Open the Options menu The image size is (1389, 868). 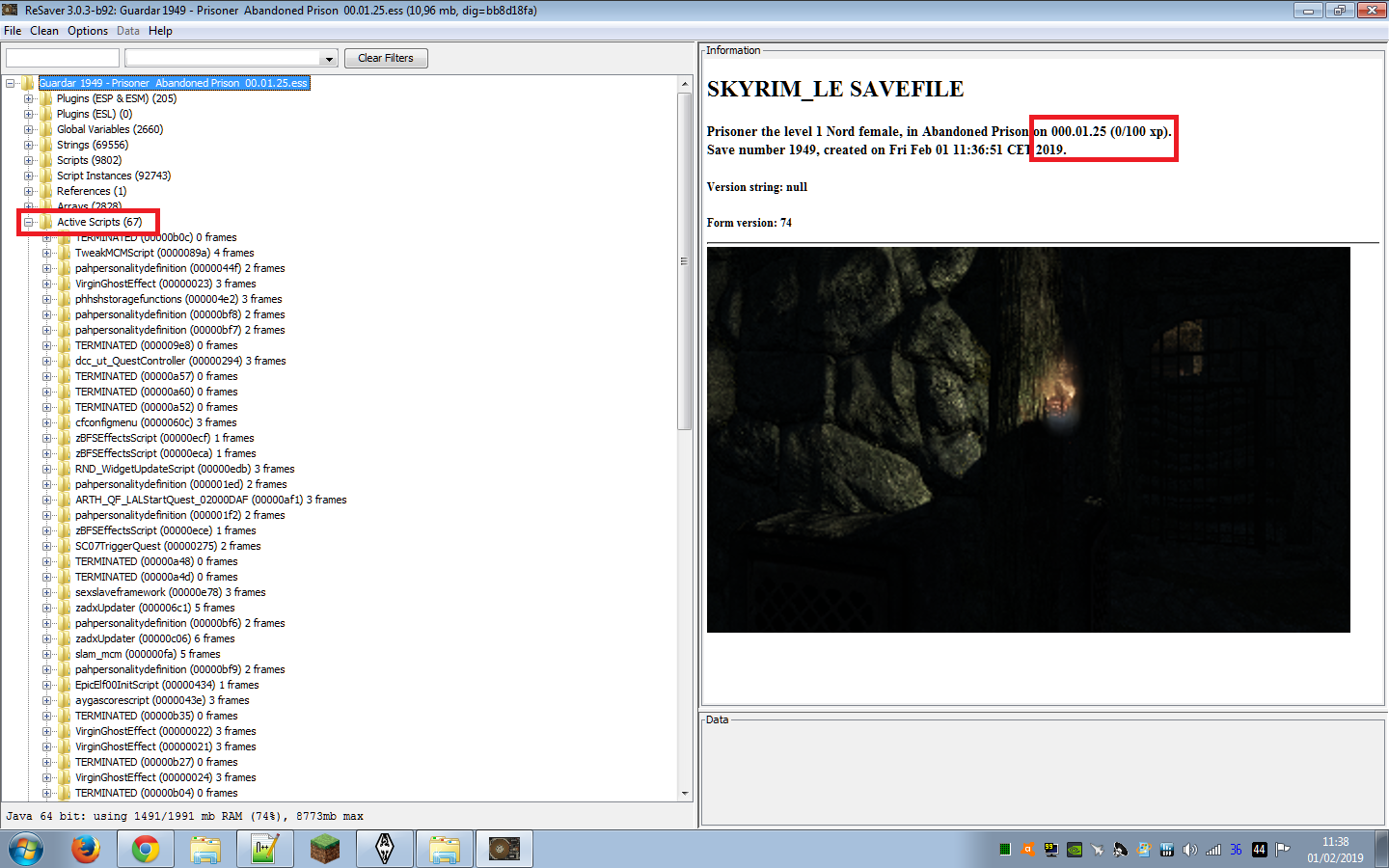[x=88, y=30]
